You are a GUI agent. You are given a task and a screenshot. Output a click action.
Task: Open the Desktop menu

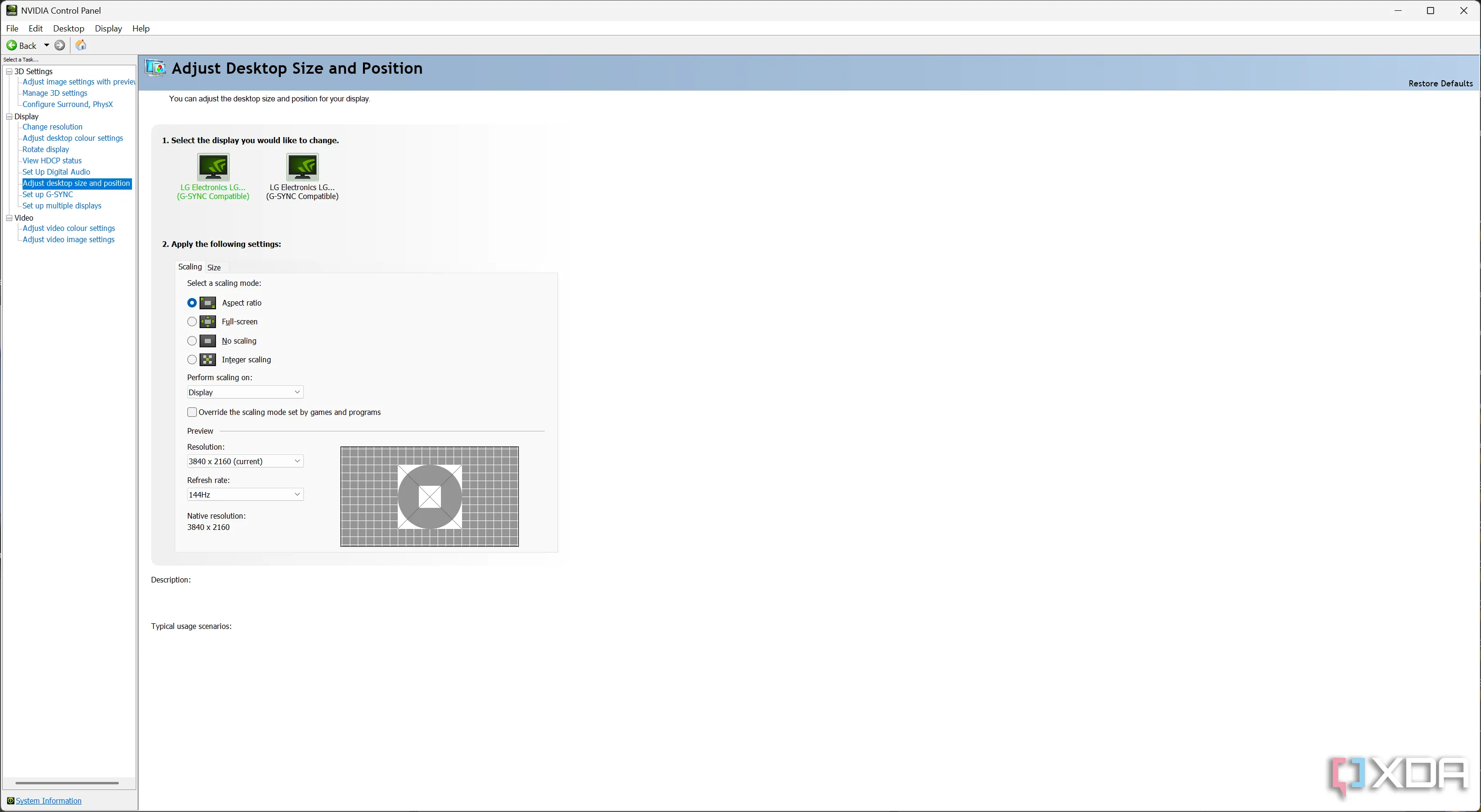point(69,28)
